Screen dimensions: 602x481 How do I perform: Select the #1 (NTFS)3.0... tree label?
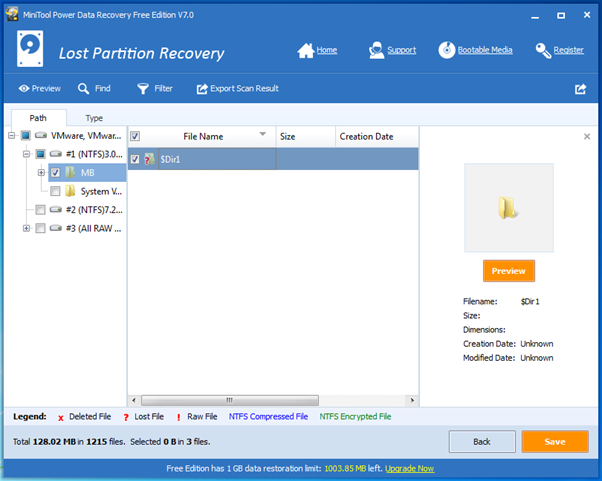94,154
